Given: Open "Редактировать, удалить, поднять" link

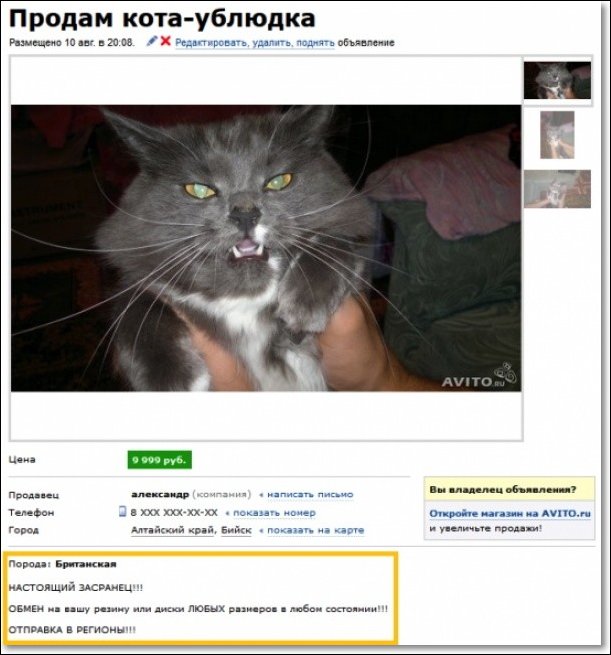Looking at the screenshot, I should coord(255,43).
